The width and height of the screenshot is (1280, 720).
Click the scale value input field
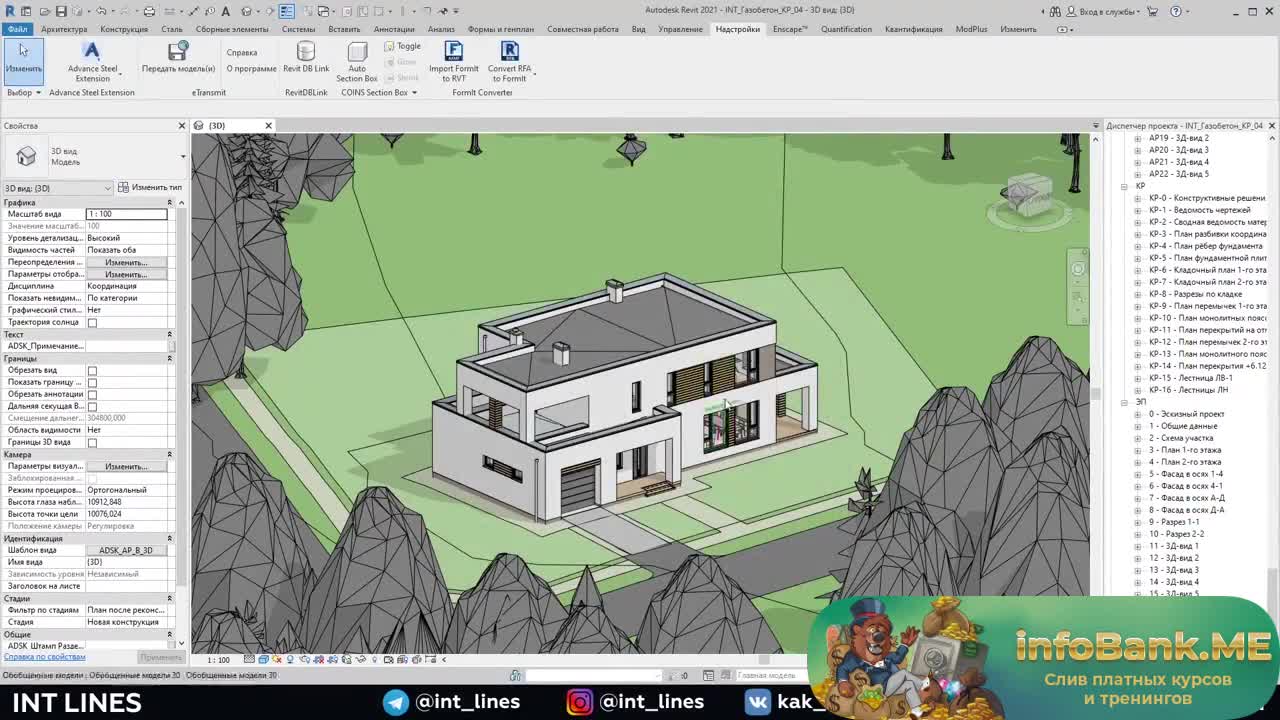(x=126, y=214)
